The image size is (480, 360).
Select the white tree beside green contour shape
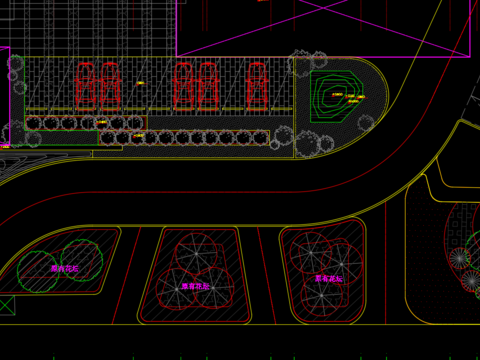[366, 123]
